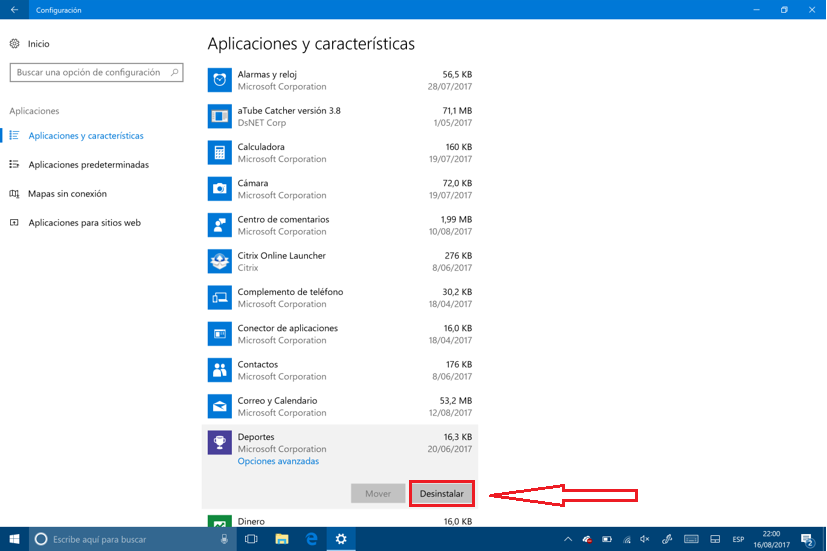Open Task View from the taskbar

pos(252,539)
